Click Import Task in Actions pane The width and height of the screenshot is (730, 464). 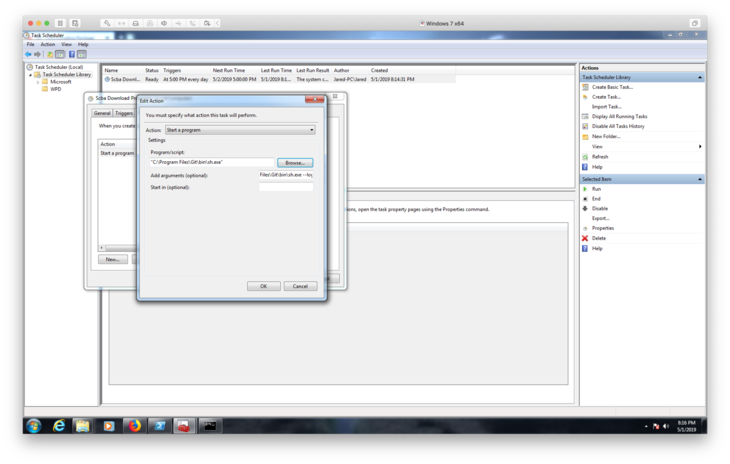click(606, 107)
